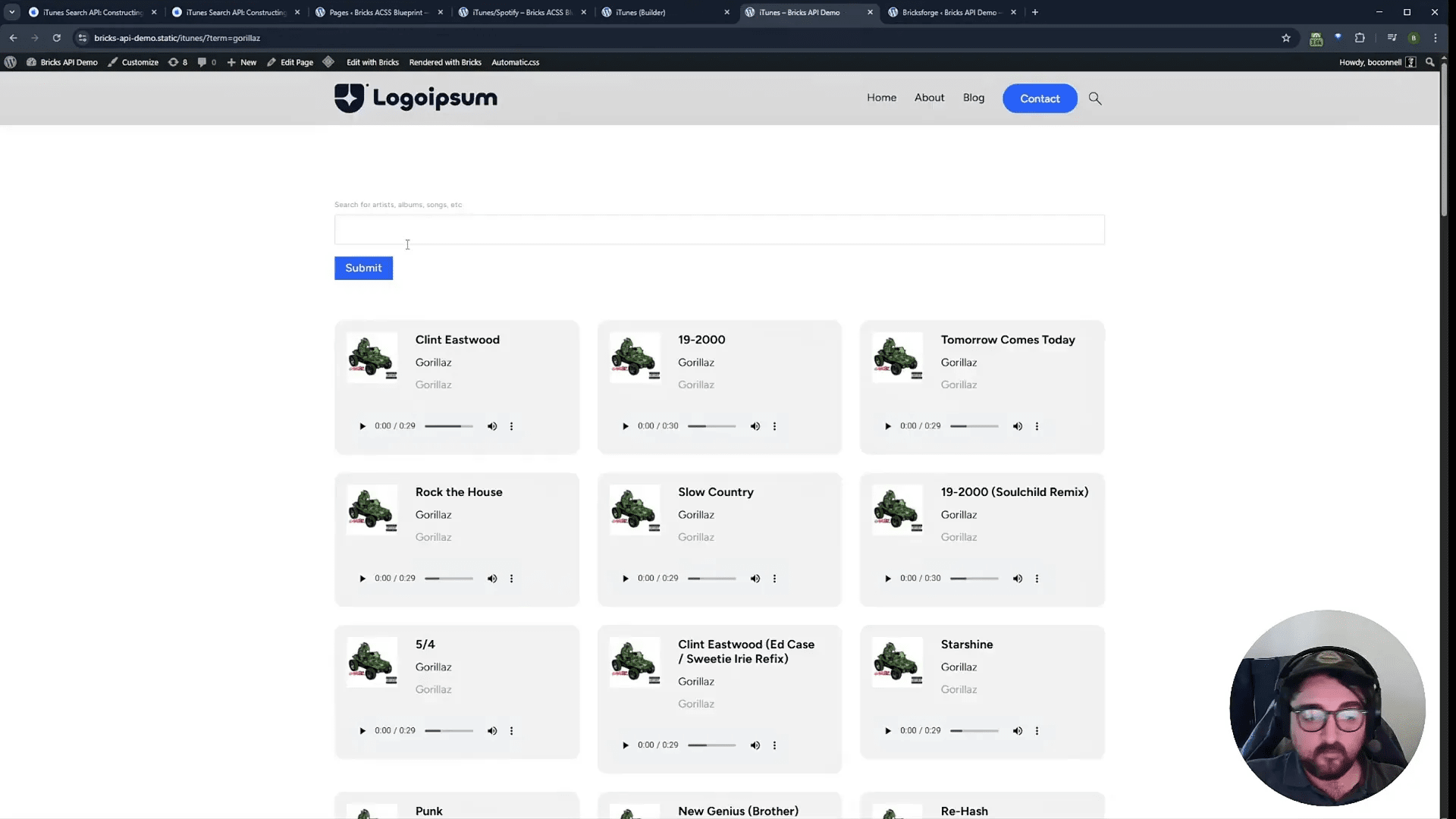Open the site search magnifier icon
Viewport: 1456px width, 819px height.
coord(1095,99)
